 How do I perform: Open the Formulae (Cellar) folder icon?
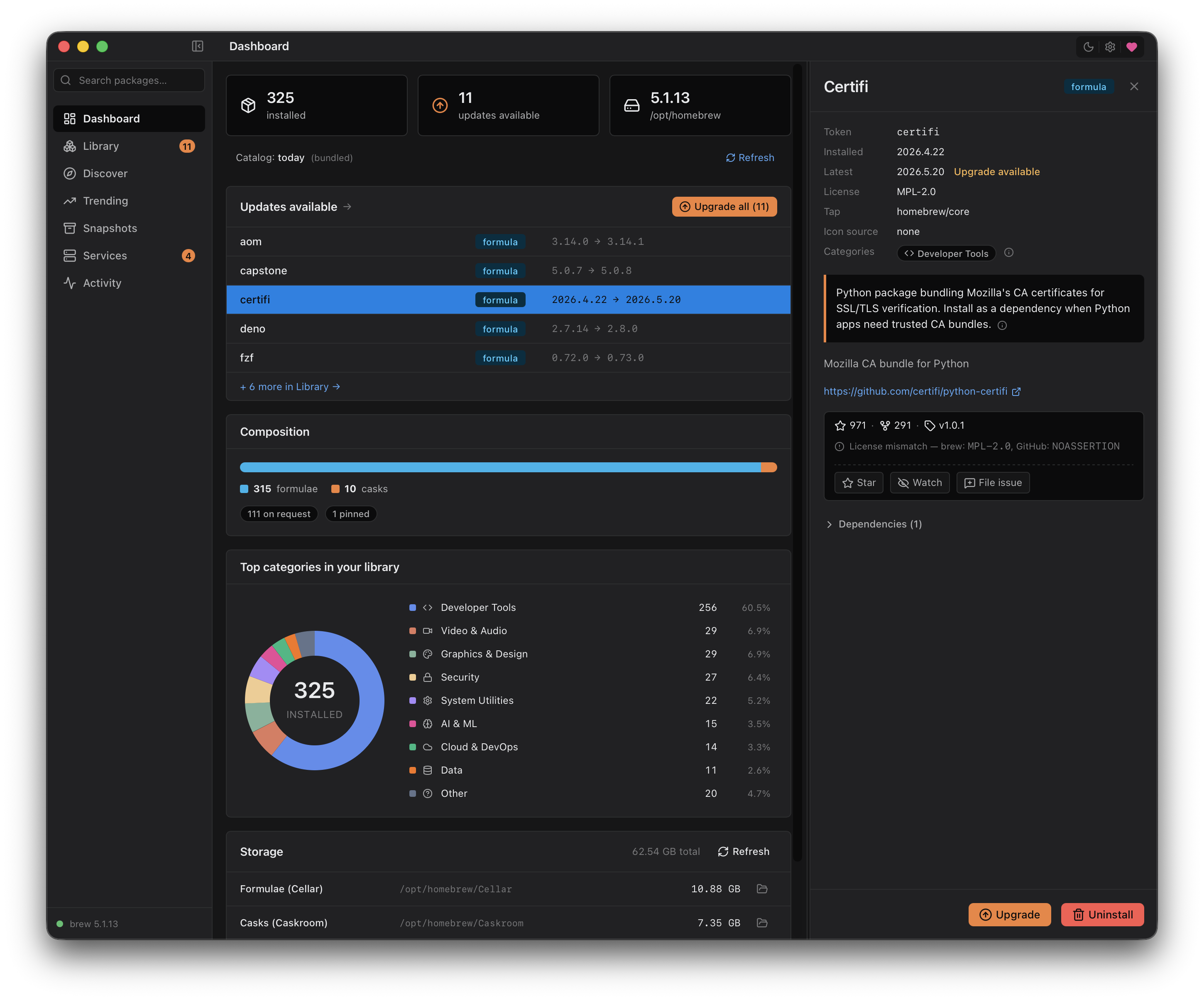[762, 889]
